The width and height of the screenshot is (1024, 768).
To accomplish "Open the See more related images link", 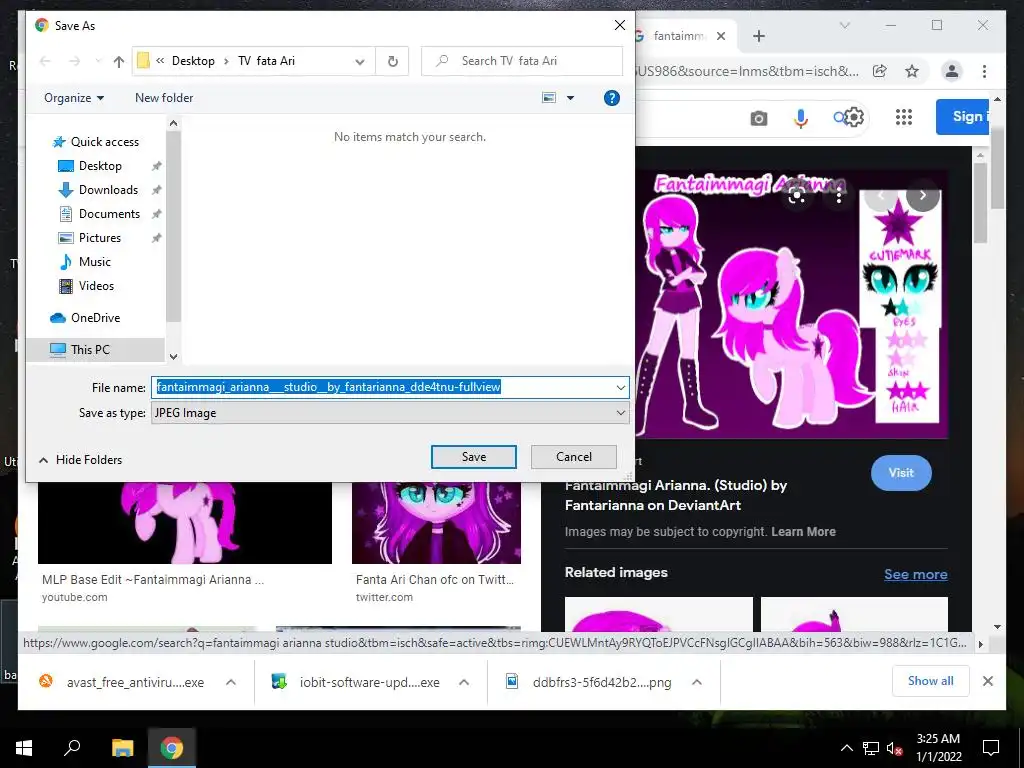I will pyautogui.click(x=916, y=574).
